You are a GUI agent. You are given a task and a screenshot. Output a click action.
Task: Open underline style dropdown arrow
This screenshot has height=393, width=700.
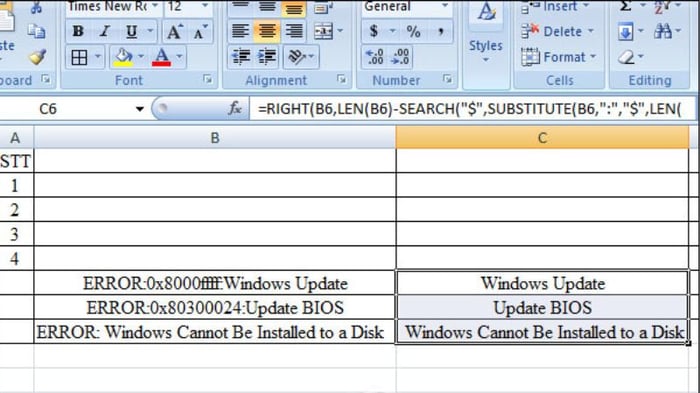click(150, 31)
